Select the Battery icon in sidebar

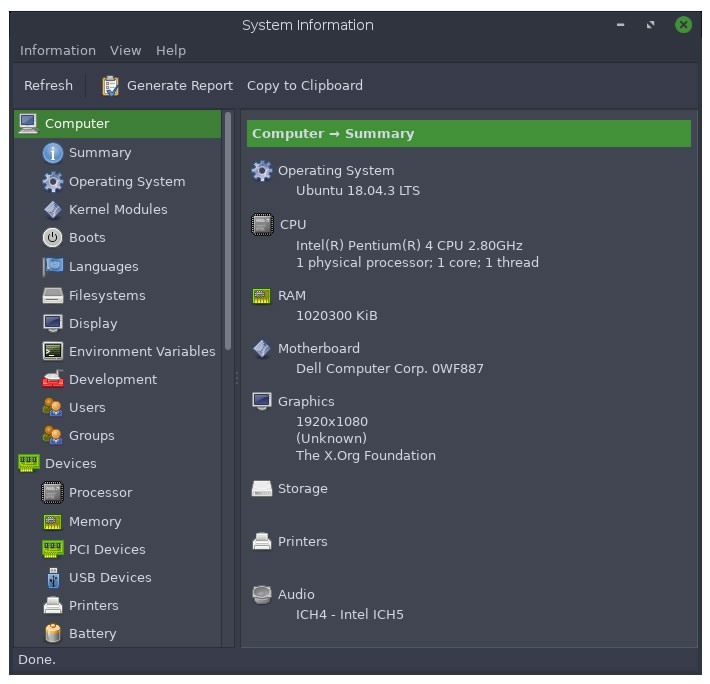click(53, 633)
